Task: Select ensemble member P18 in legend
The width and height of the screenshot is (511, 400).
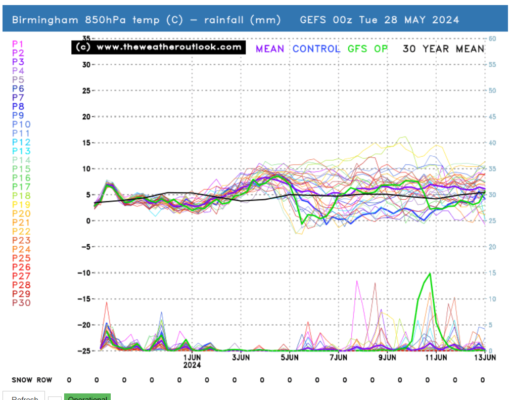Action: click(21, 196)
